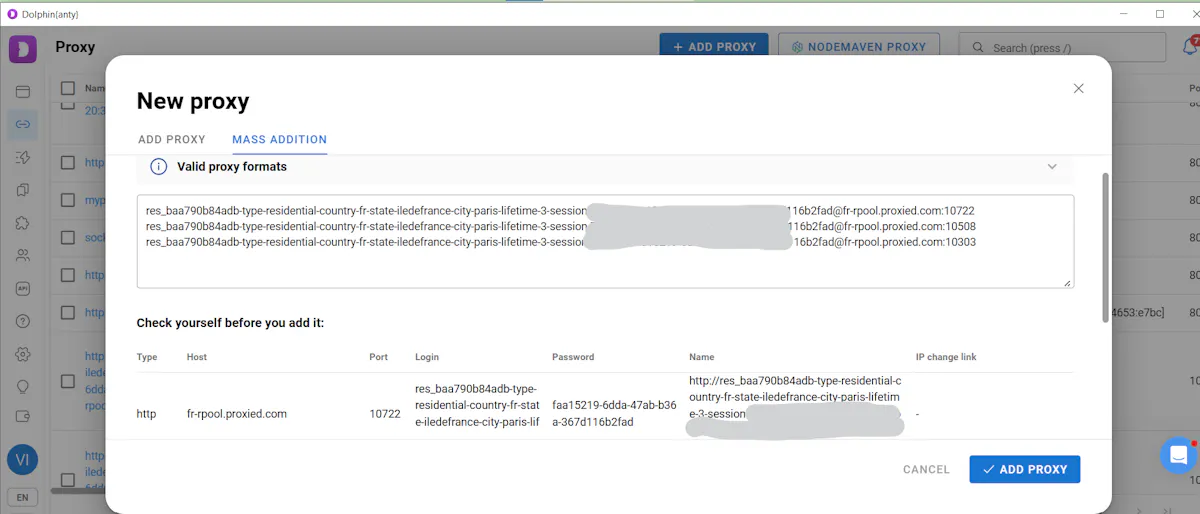Click the Dolphin{anty} title bar app icon
This screenshot has width=1200, height=514.
point(12,14)
